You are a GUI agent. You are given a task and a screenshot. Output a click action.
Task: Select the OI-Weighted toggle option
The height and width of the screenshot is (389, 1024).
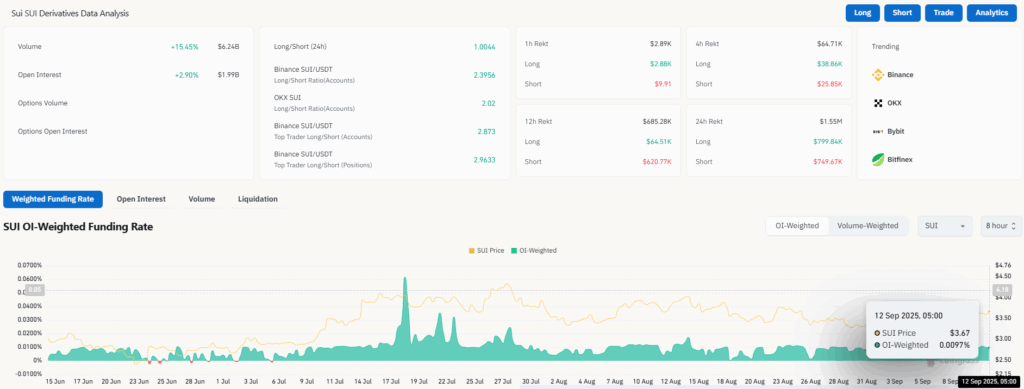click(797, 226)
